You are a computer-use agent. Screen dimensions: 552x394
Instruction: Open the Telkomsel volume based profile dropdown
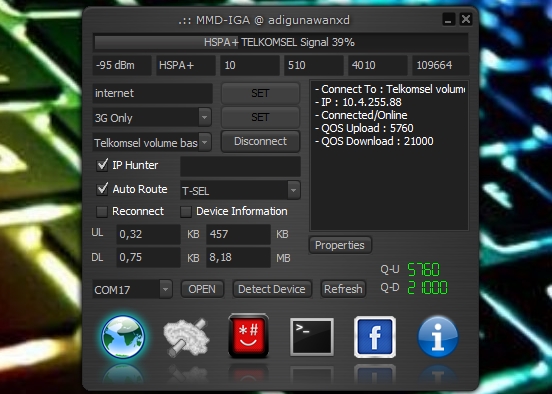[205, 142]
